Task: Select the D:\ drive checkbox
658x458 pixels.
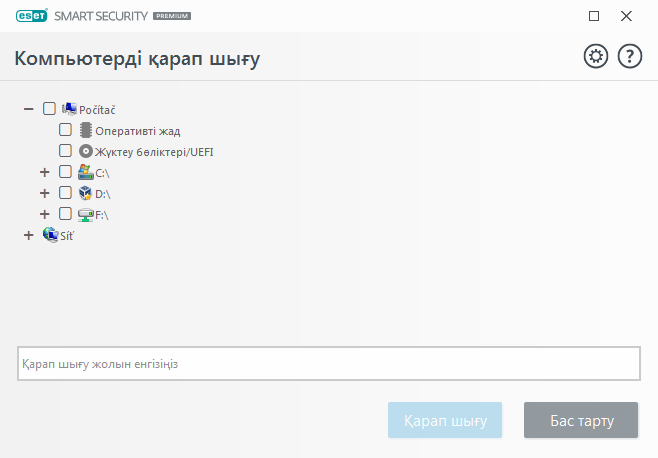Action: coord(65,193)
